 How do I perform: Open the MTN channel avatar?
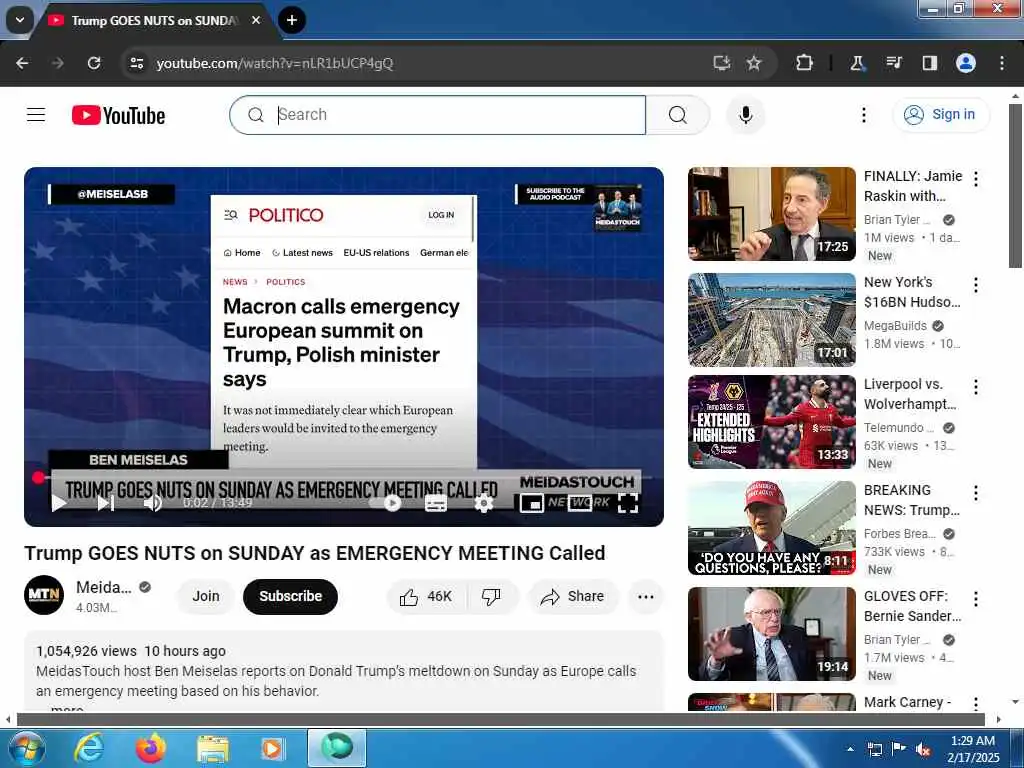44,595
